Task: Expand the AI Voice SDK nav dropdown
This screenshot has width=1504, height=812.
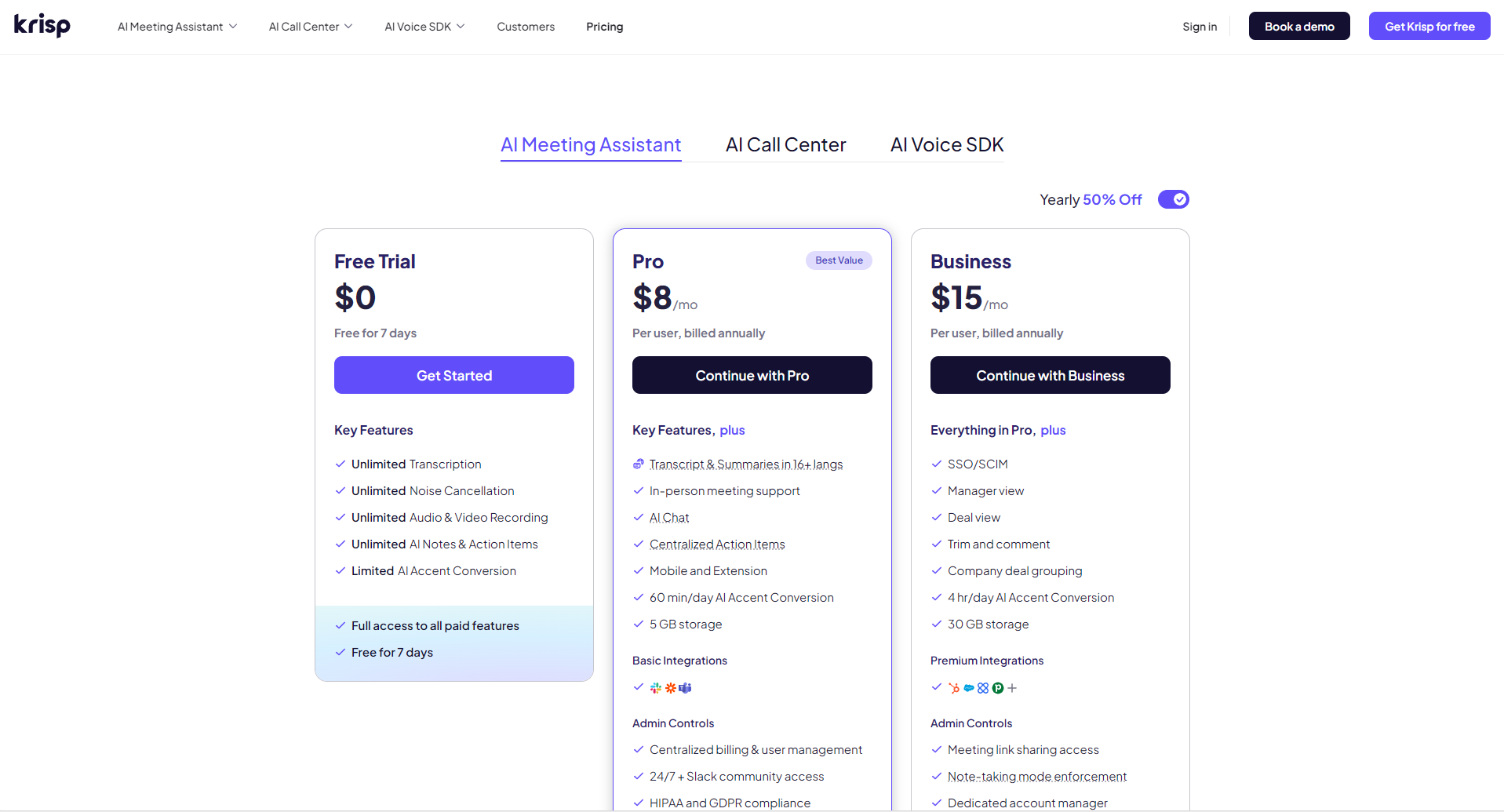Action: click(424, 27)
